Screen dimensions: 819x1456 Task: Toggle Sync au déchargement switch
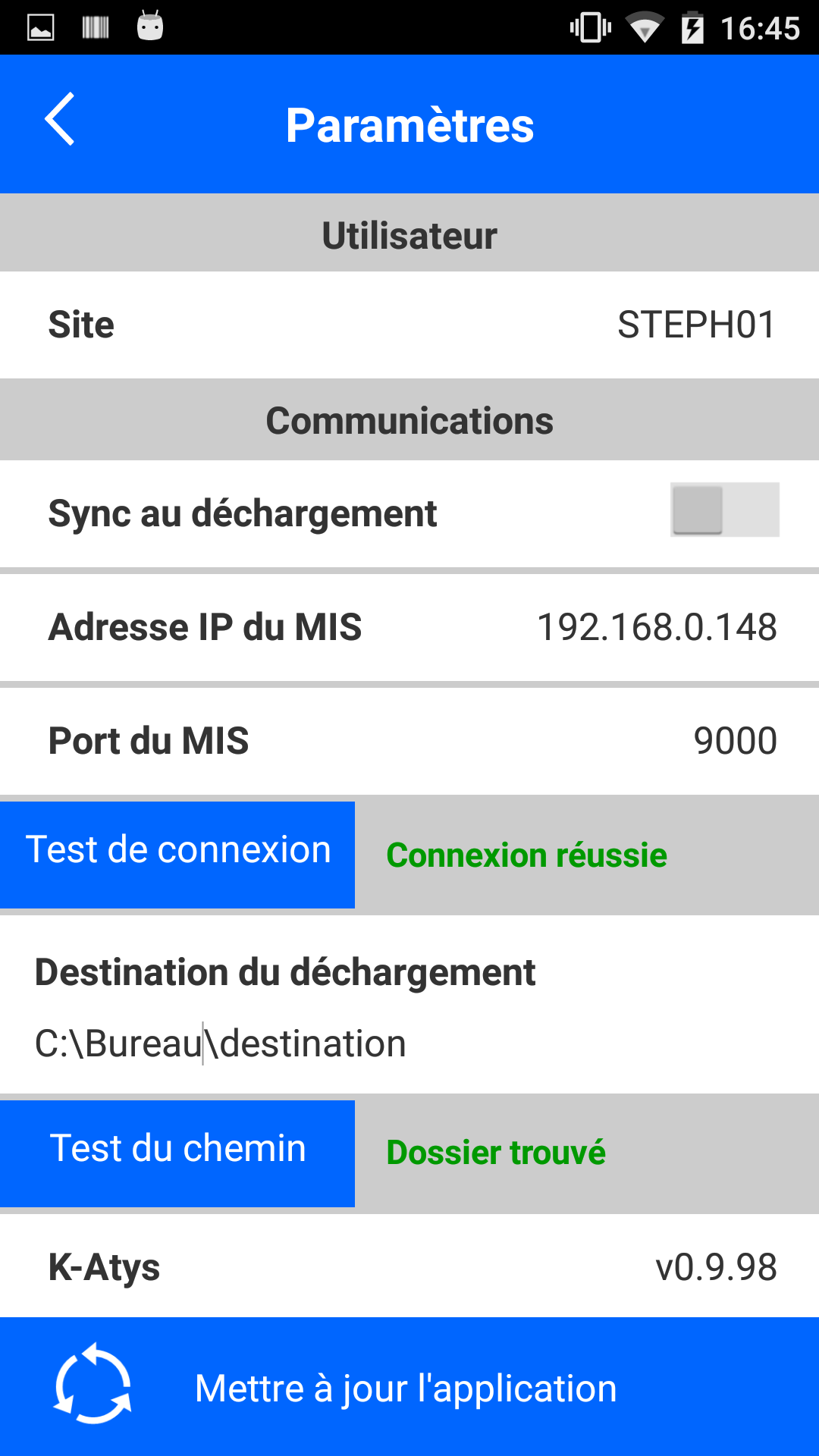point(724,510)
